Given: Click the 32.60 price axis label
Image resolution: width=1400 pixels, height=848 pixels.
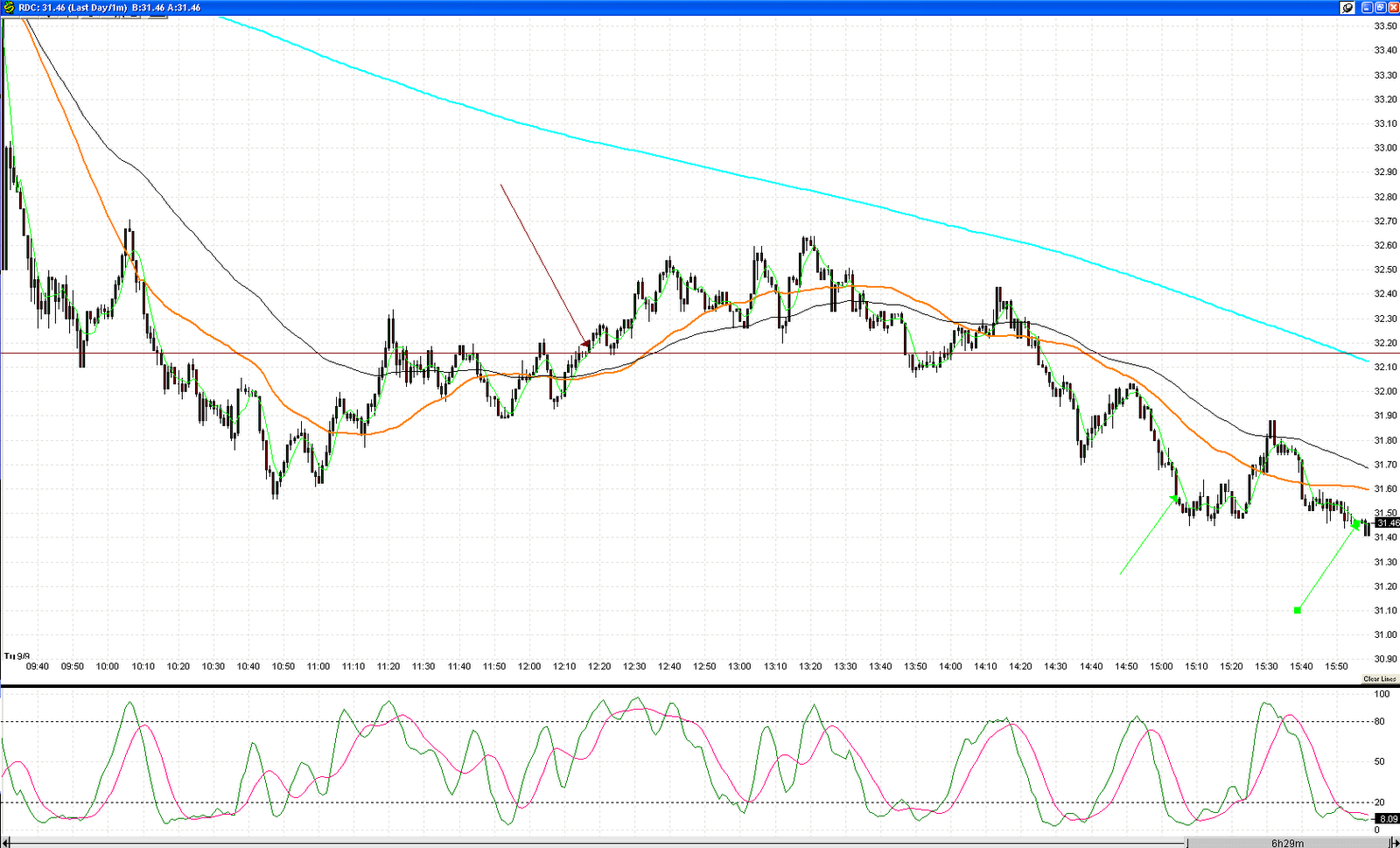Looking at the screenshot, I should coord(1385,245).
